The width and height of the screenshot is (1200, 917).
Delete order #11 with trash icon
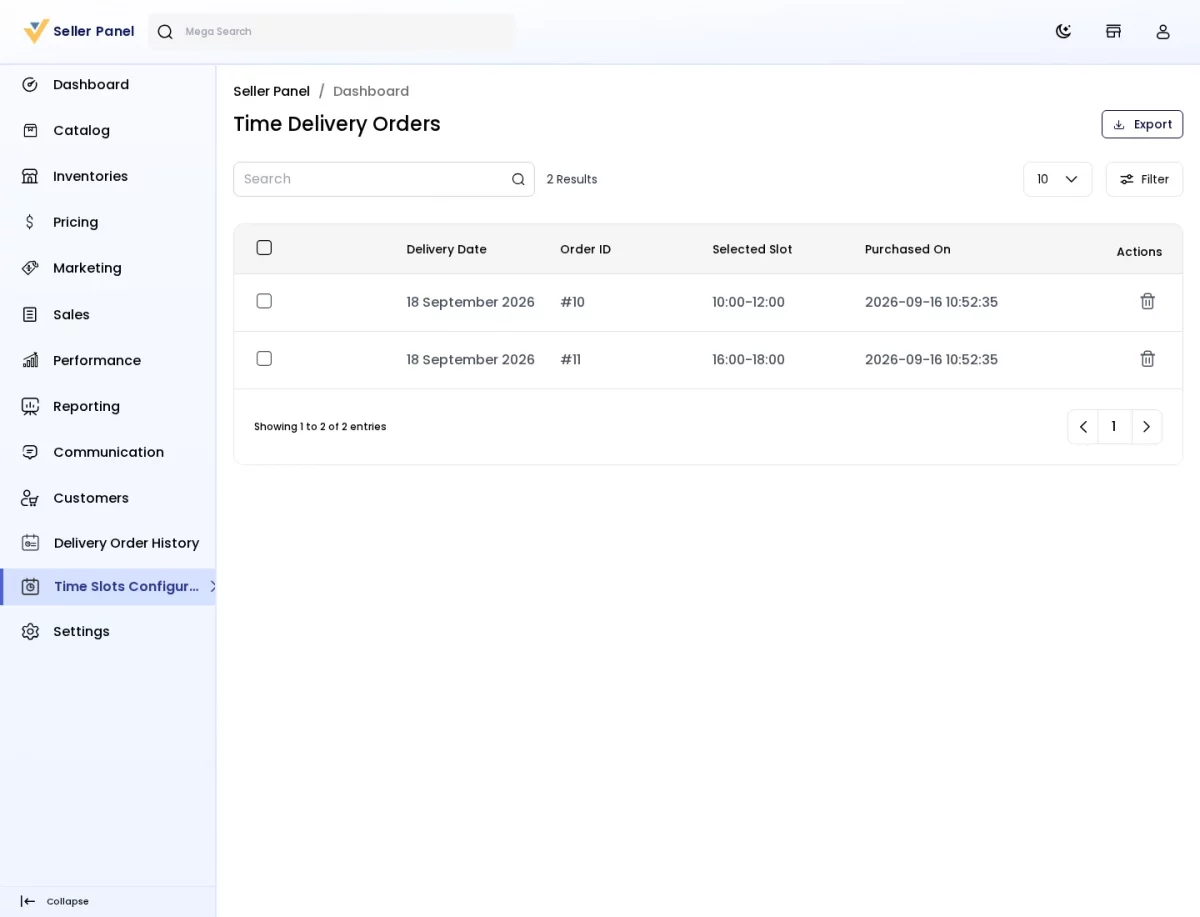(1148, 359)
